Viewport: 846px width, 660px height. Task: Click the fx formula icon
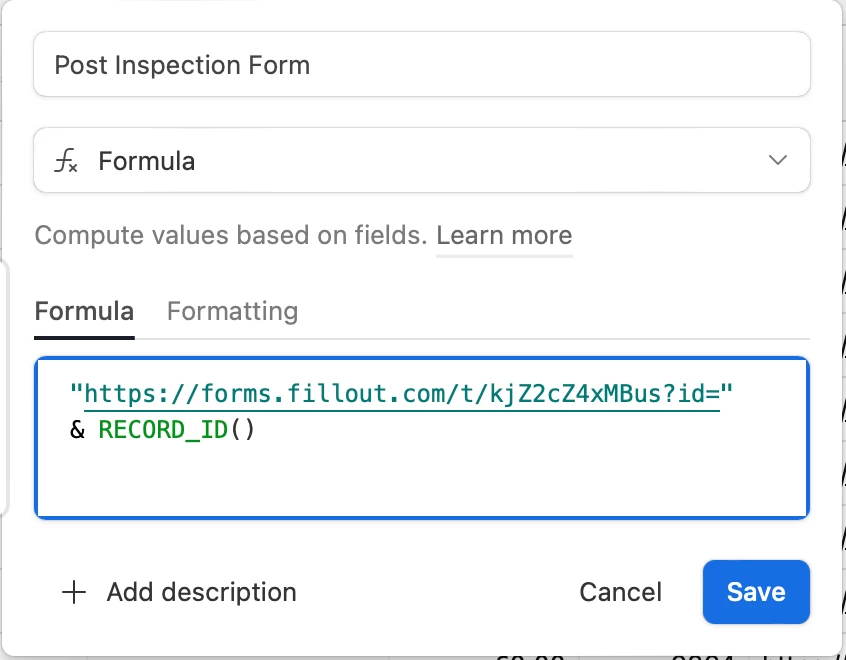[66, 161]
